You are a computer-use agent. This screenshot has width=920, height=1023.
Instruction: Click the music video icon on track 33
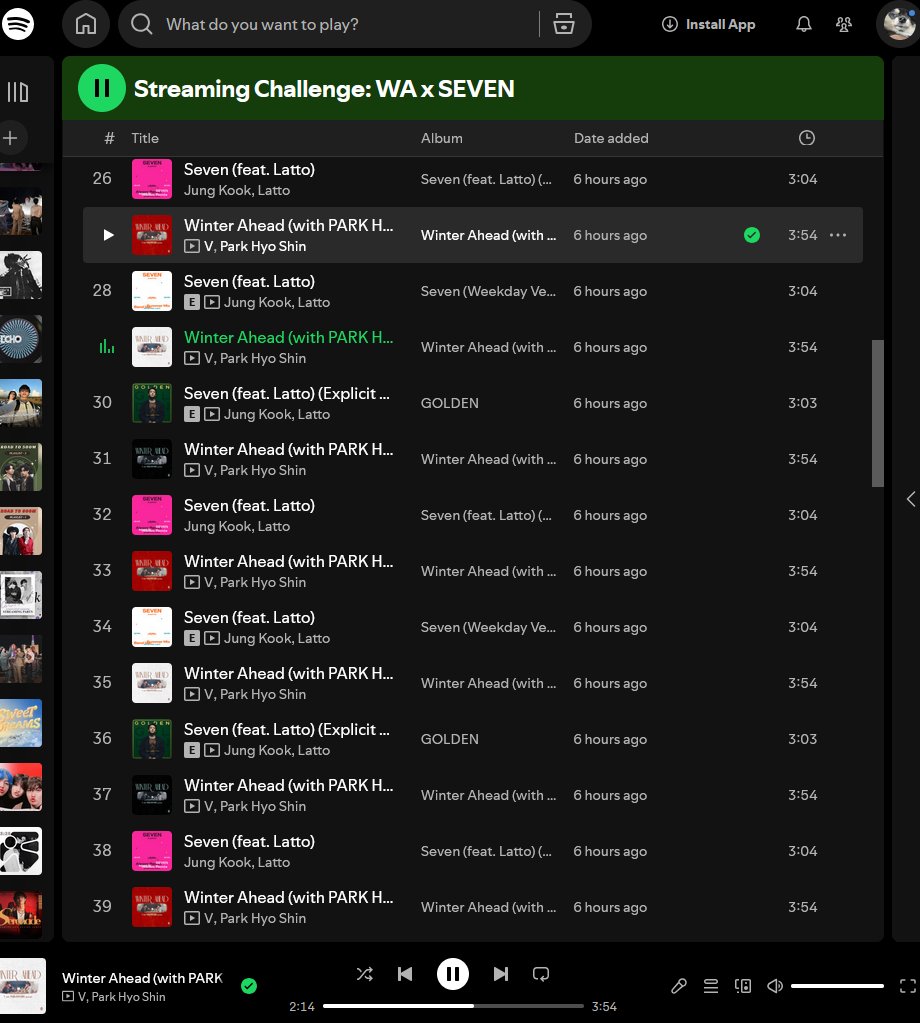pyautogui.click(x=191, y=583)
